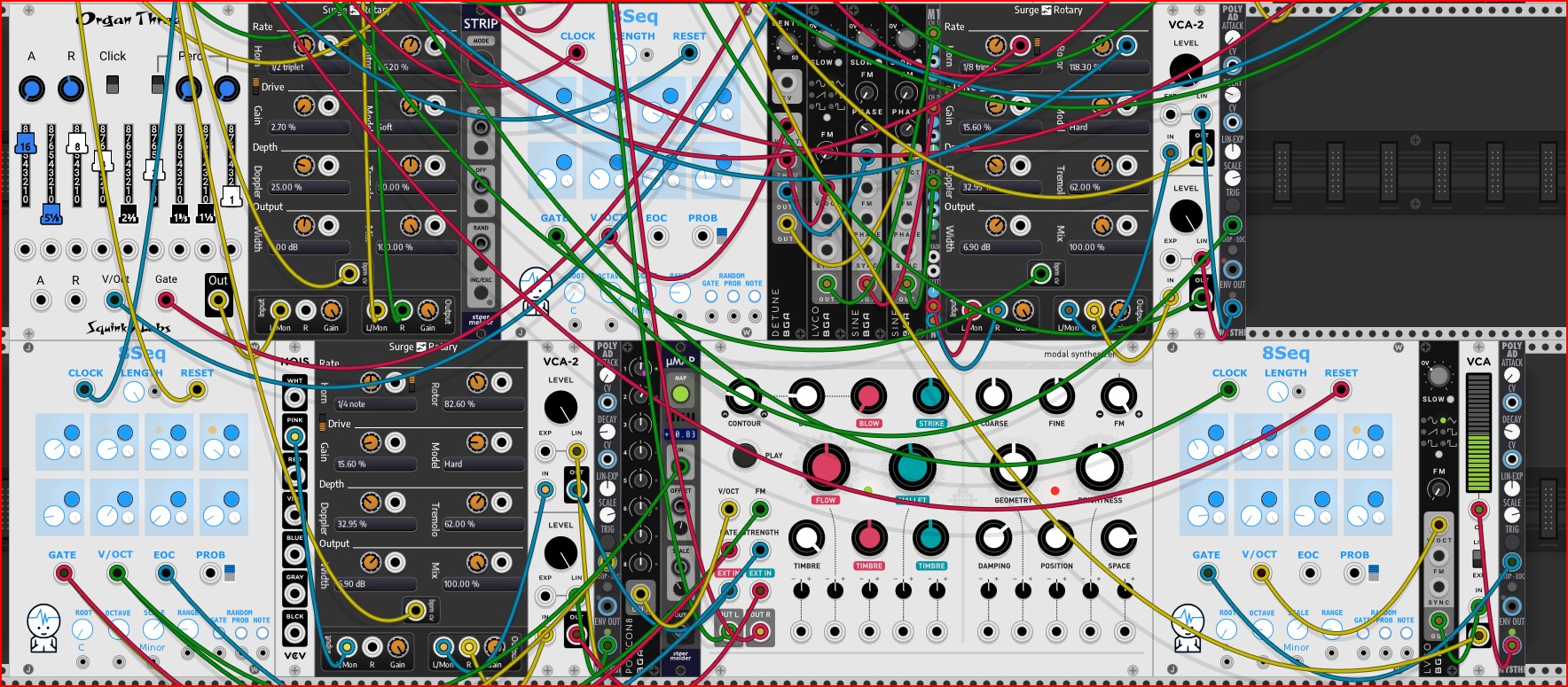Click the modal synthesizer OUT R jack
The width and height of the screenshot is (1568, 687).
759,631
